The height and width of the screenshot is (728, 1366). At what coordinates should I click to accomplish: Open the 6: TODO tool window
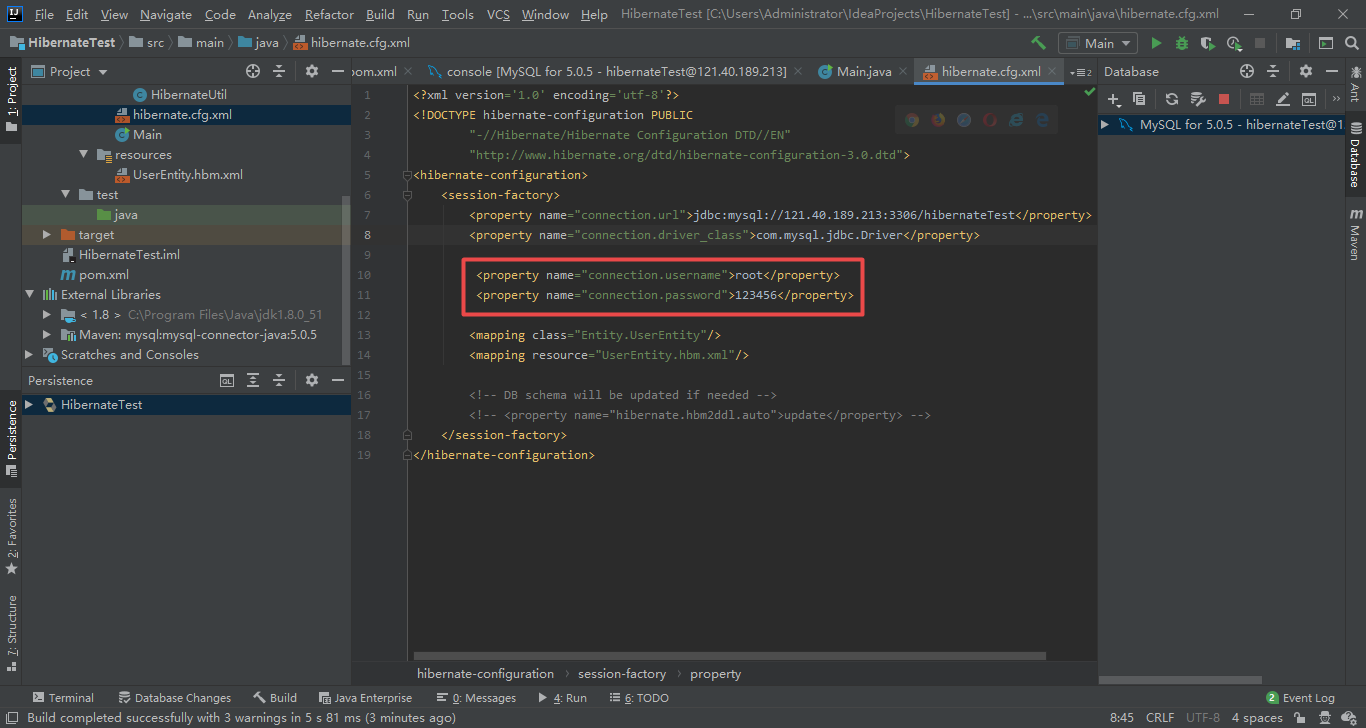pos(638,697)
